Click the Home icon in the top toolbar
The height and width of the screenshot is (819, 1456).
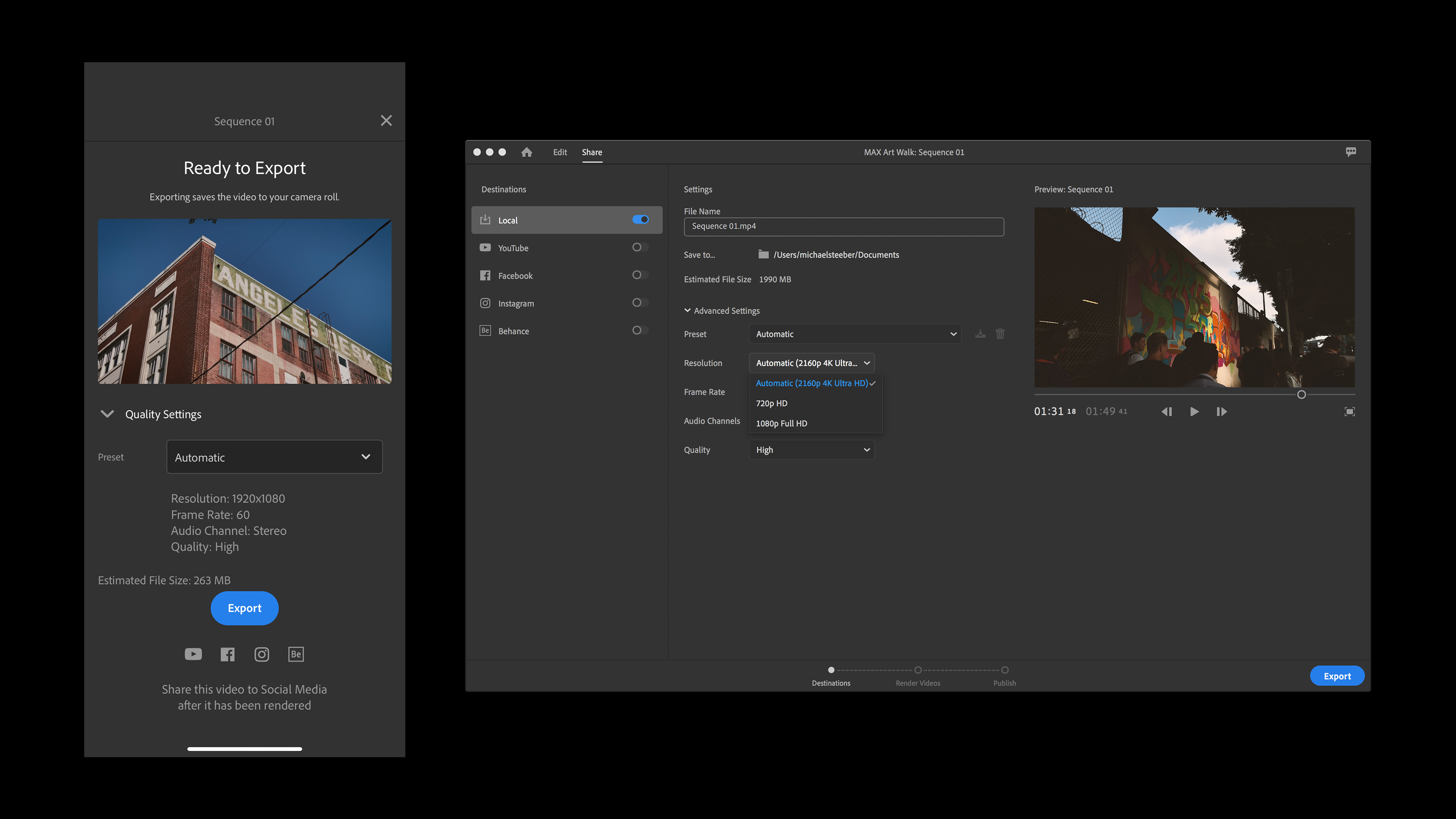526,152
